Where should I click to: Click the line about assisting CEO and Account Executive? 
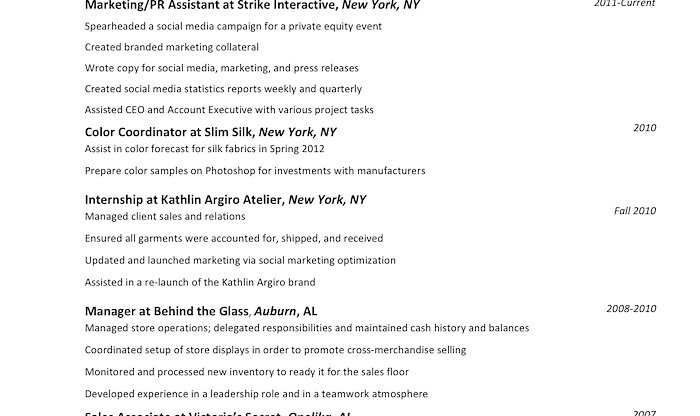[x=229, y=110]
